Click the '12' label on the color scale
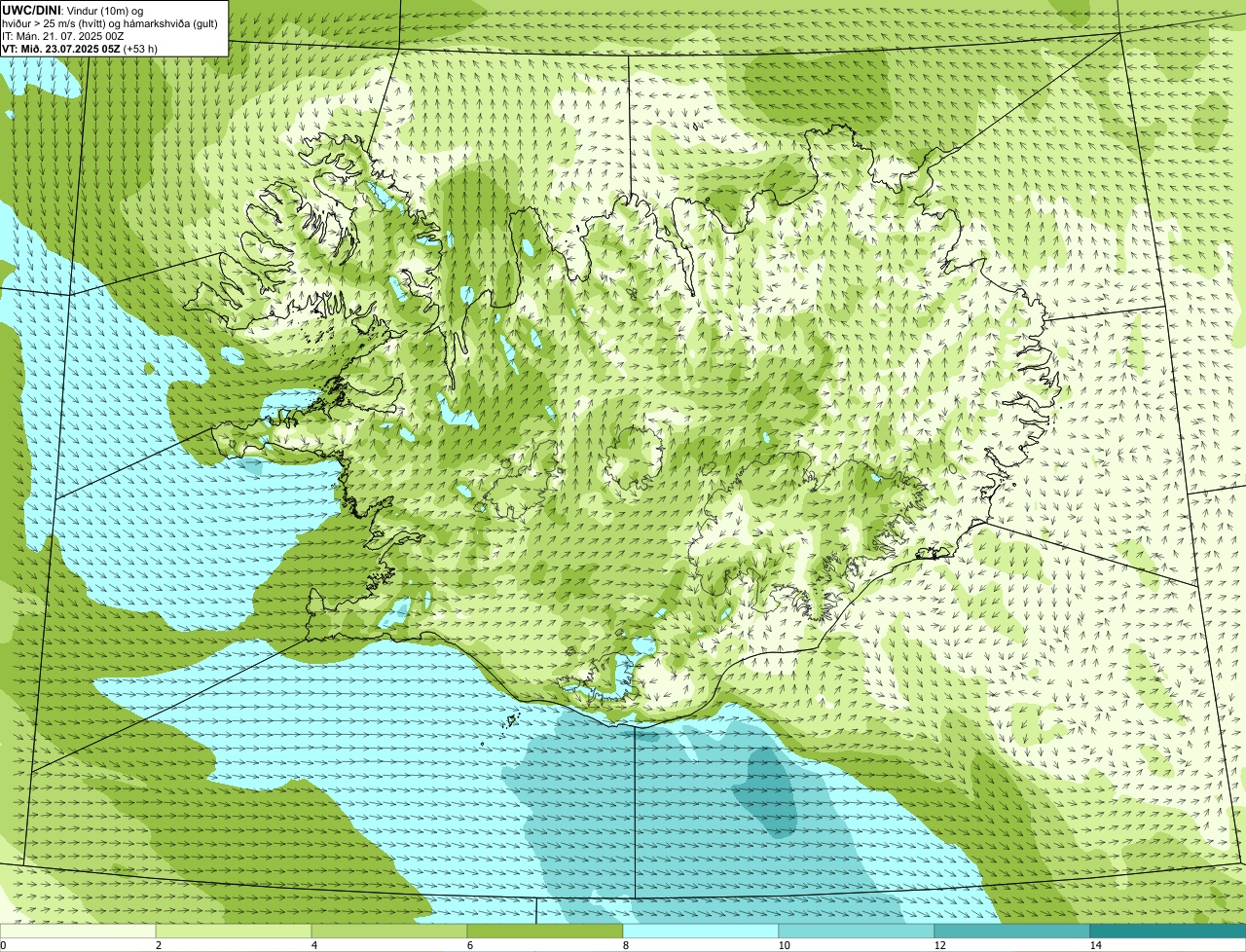Viewport: 1246px width, 952px height. click(939, 945)
